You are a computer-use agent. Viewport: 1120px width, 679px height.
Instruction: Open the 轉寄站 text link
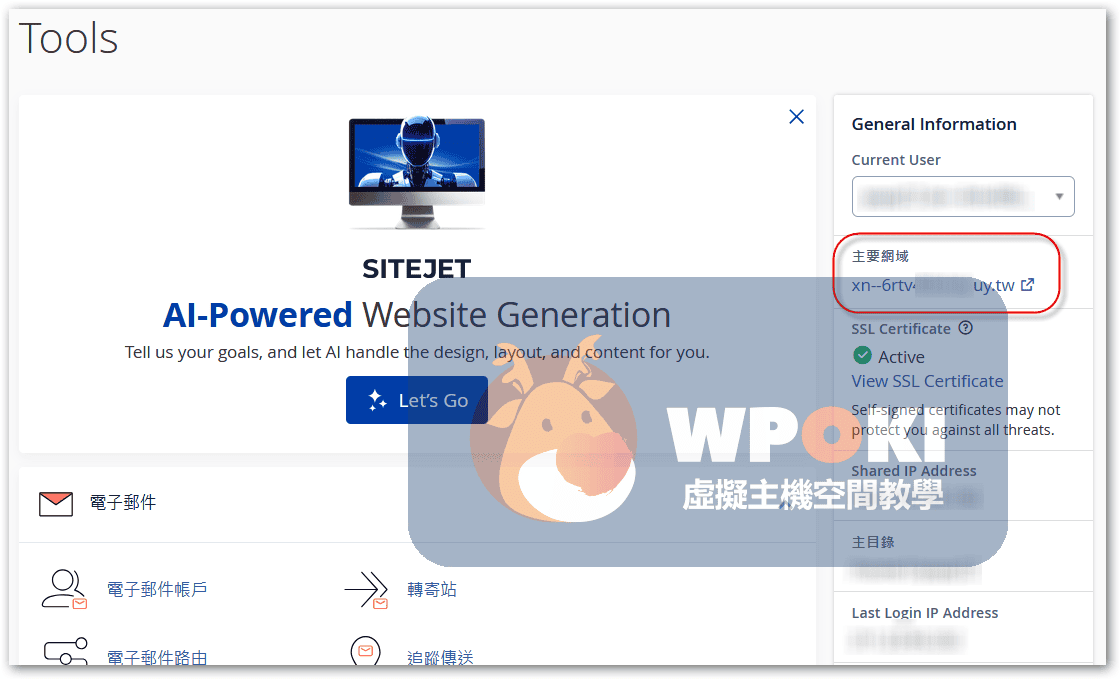click(432, 590)
